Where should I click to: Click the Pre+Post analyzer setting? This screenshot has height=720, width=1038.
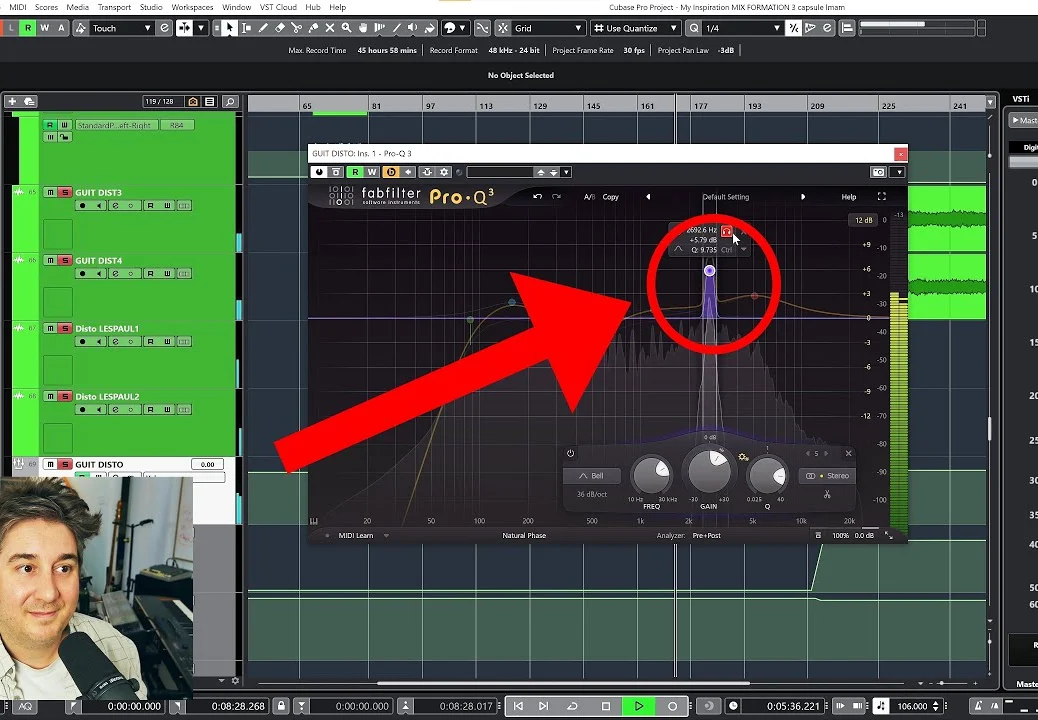point(706,535)
